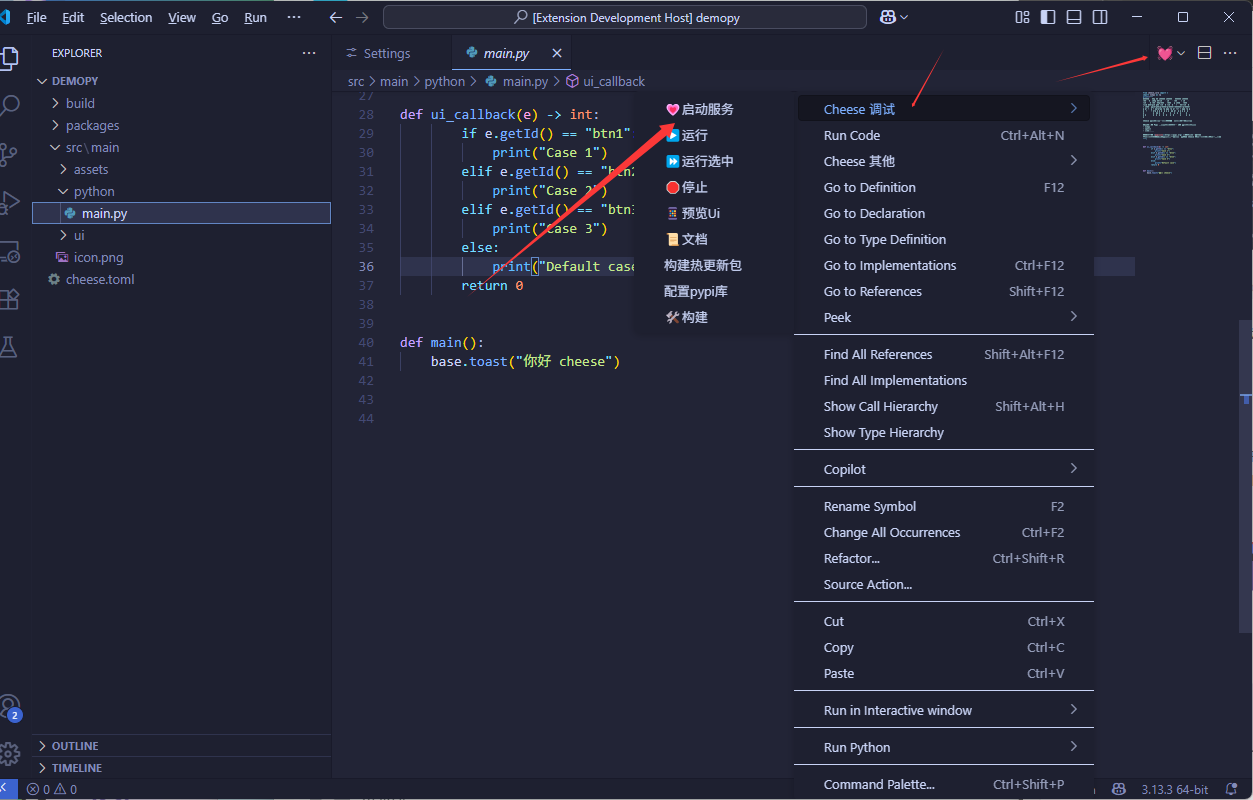Expand the assets folder
The height and width of the screenshot is (800, 1253).
click(91, 169)
